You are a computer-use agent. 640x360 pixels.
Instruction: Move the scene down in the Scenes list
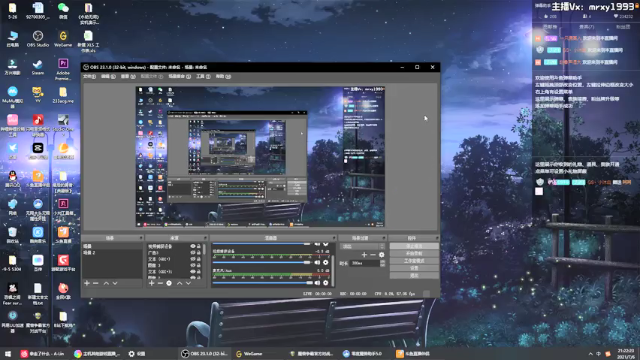[x=115, y=283]
